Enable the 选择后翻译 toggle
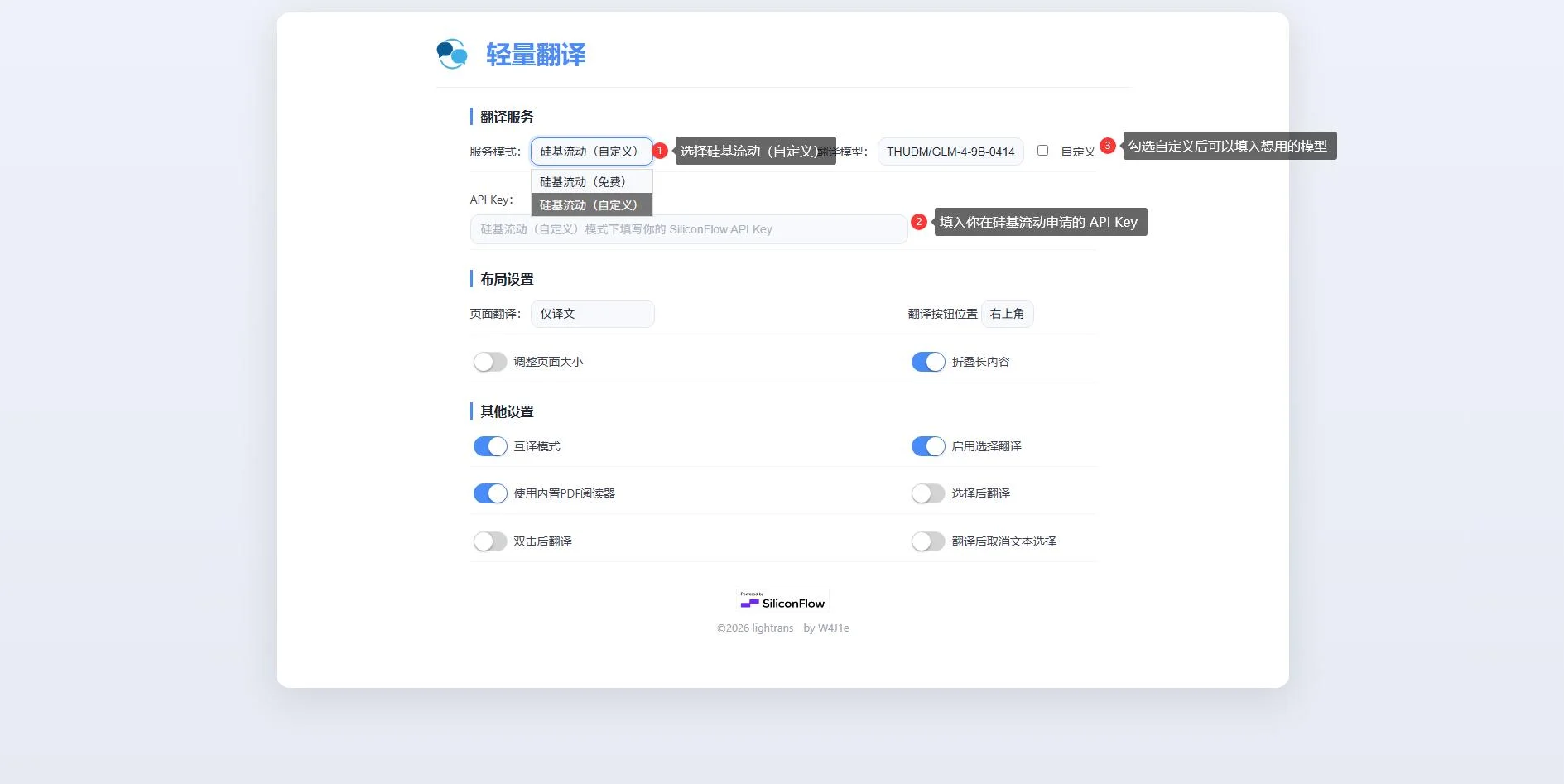The width and height of the screenshot is (1564, 784). click(928, 493)
